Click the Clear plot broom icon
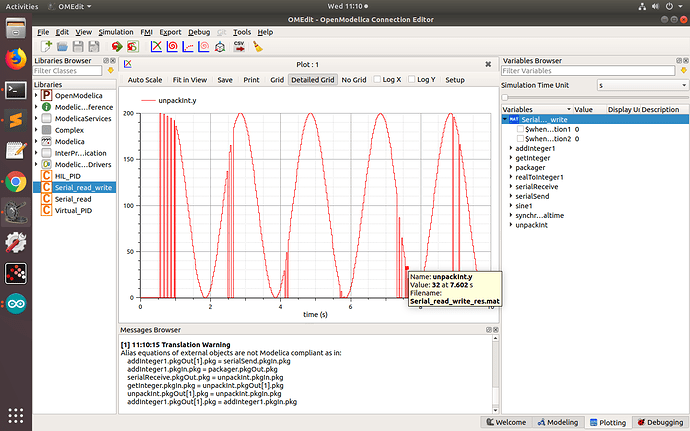 (257, 46)
